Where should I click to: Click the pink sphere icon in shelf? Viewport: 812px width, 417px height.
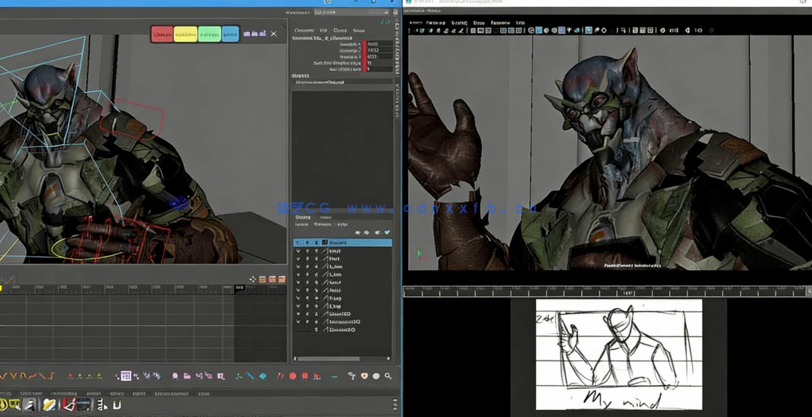click(x=175, y=377)
